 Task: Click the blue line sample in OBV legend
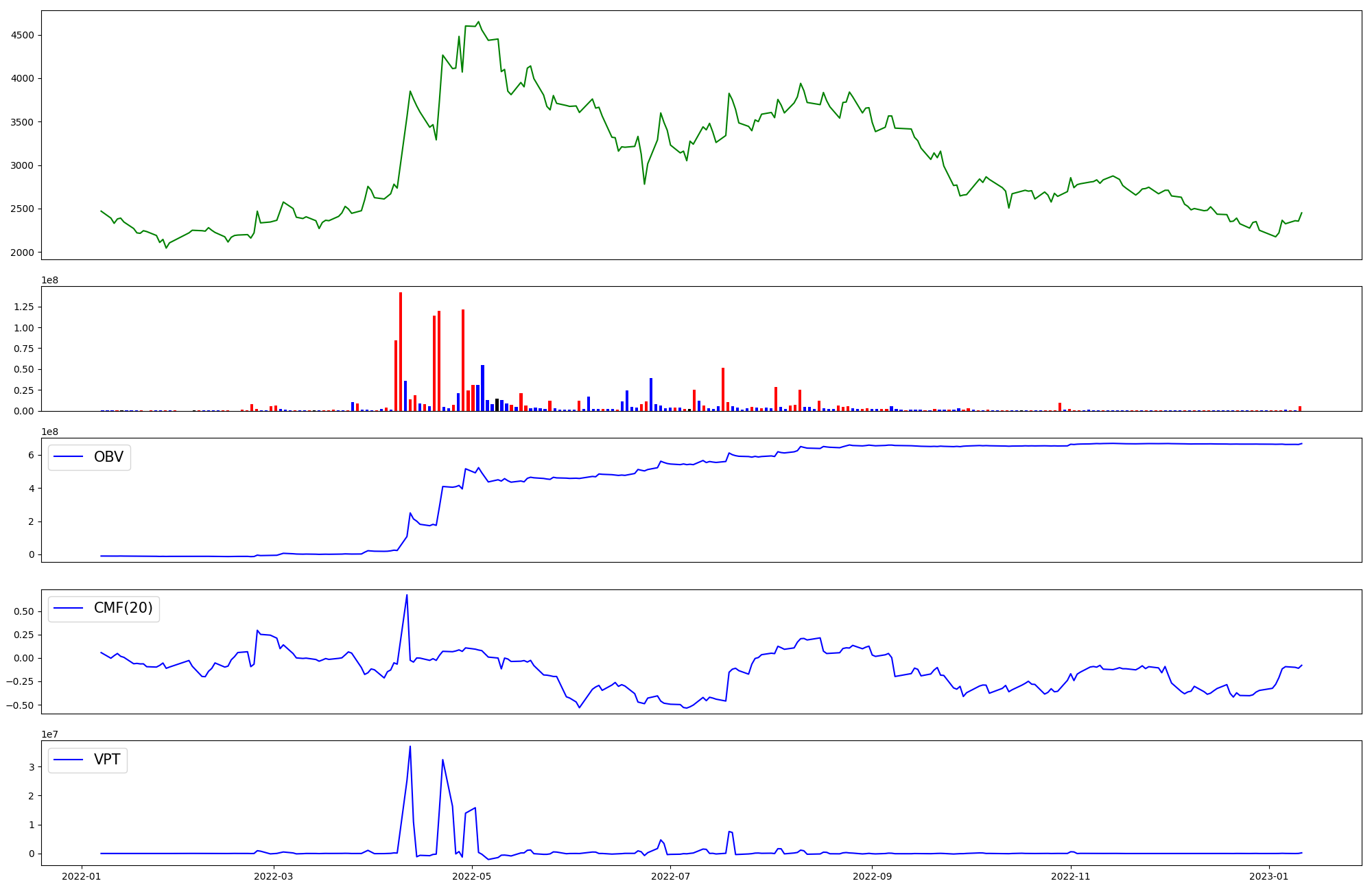click(x=69, y=457)
